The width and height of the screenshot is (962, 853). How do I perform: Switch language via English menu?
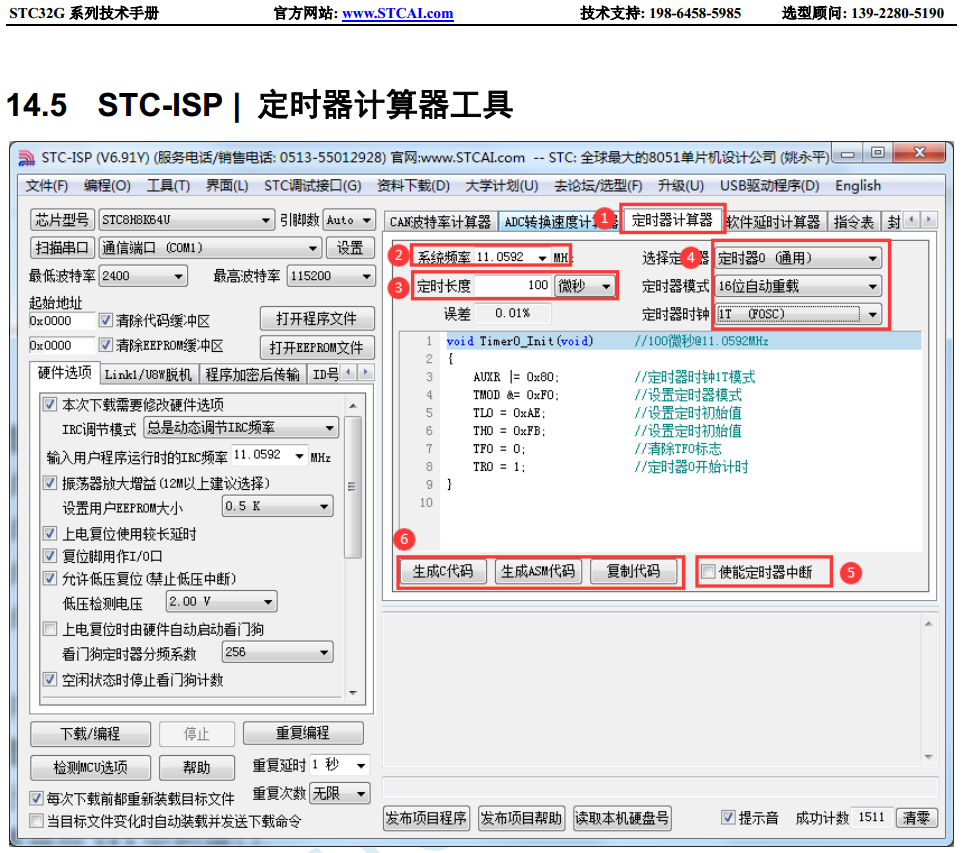pyautogui.click(x=858, y=186)
